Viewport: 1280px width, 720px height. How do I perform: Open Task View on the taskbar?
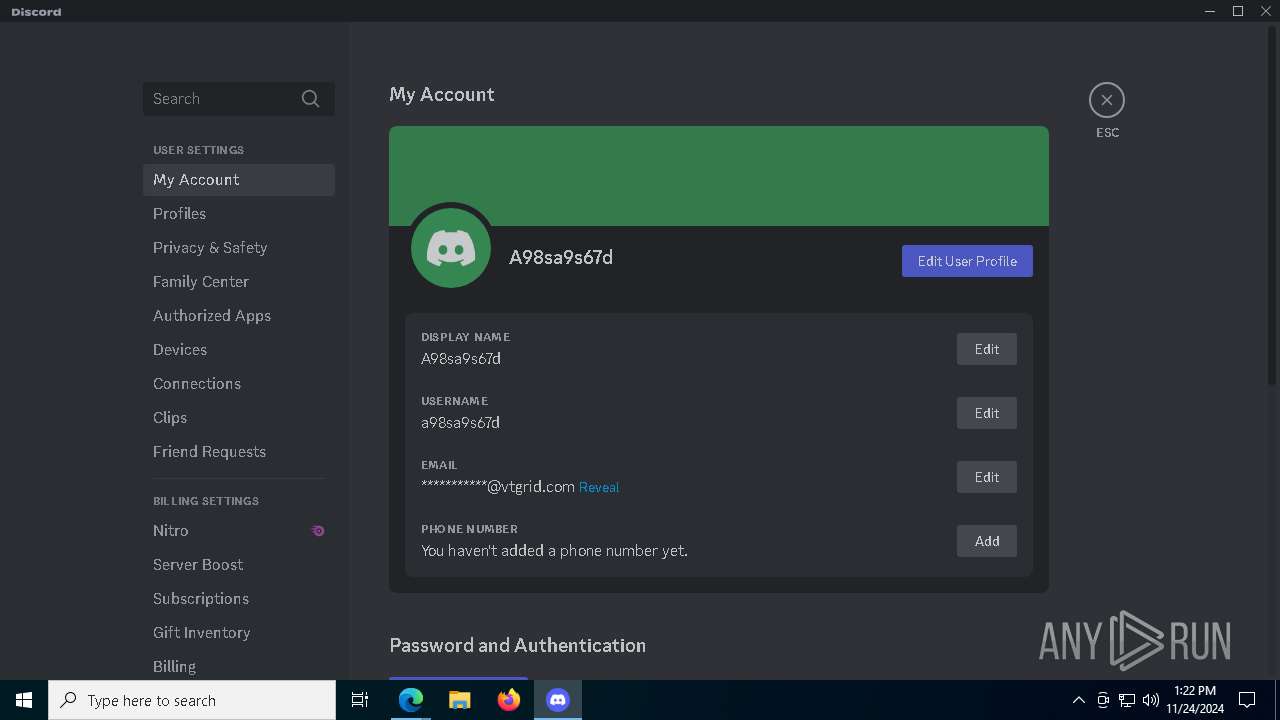[360, 700]
